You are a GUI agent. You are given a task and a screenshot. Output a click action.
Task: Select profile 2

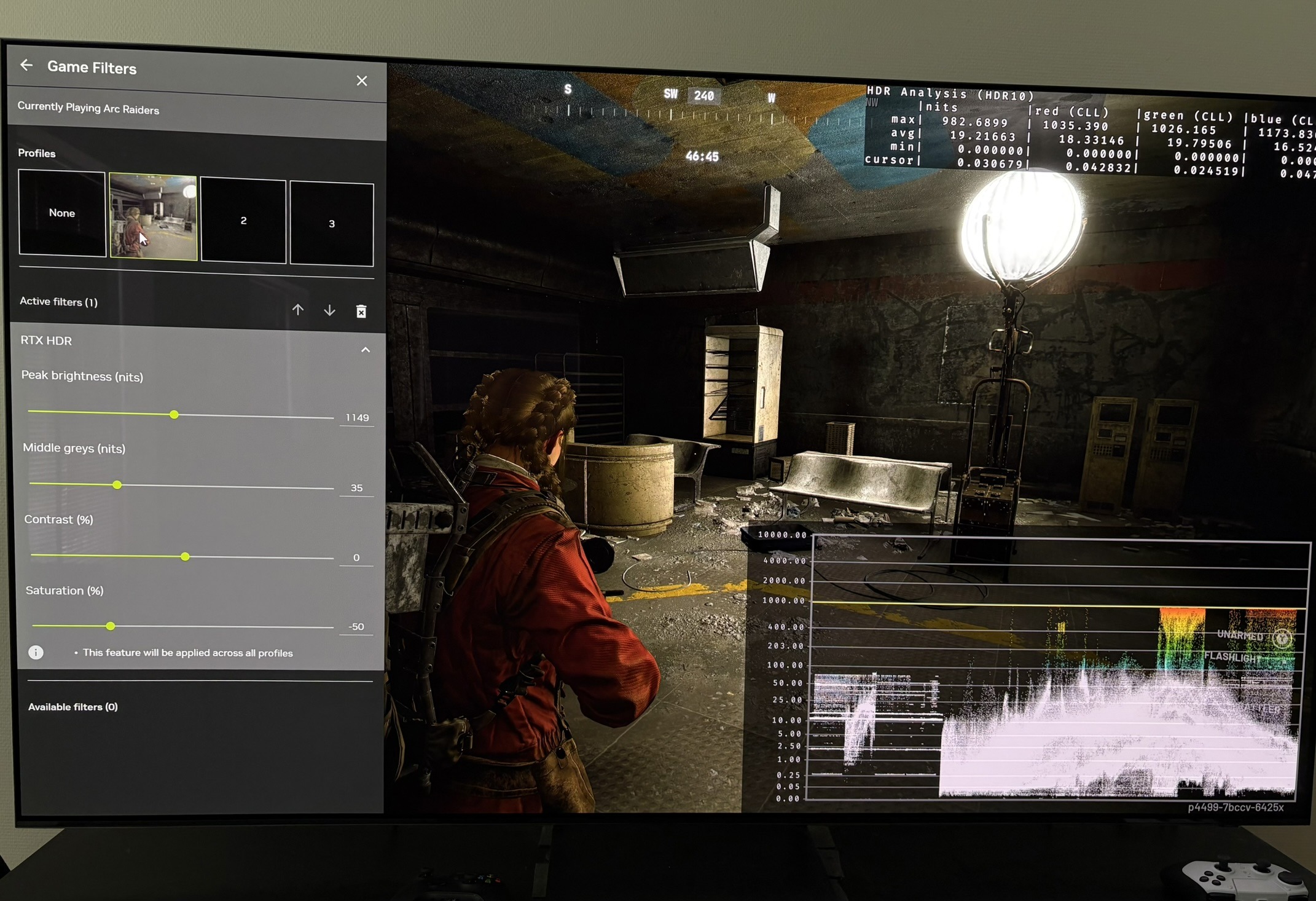243,221
